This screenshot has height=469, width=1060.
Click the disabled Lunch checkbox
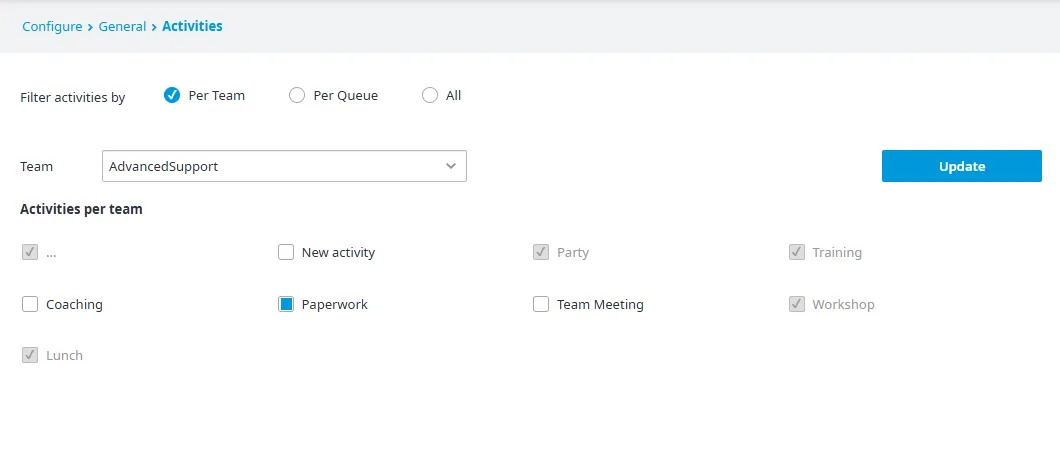coord(30,355)
